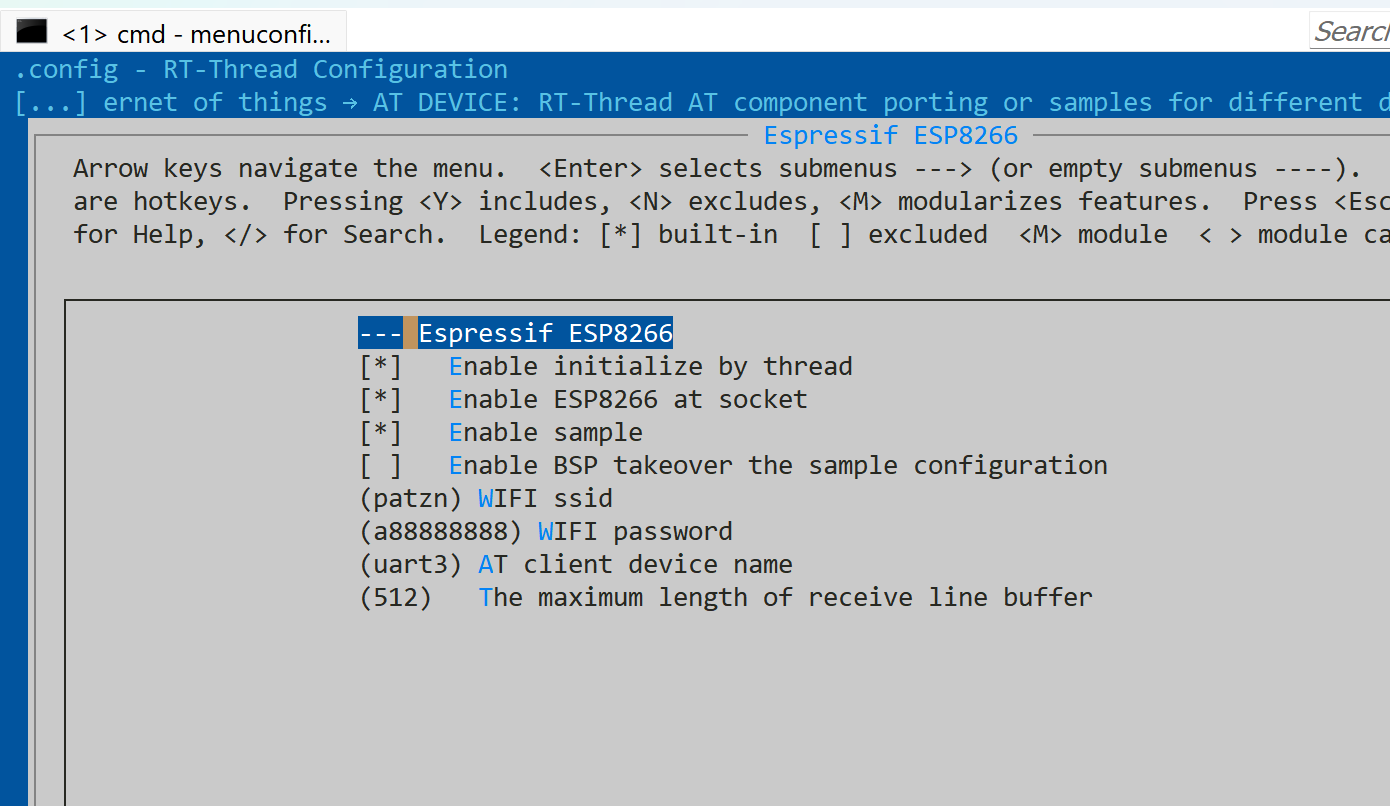Click the 512 buffer length value
1390x806 pixels.
(x=396, y=598)
